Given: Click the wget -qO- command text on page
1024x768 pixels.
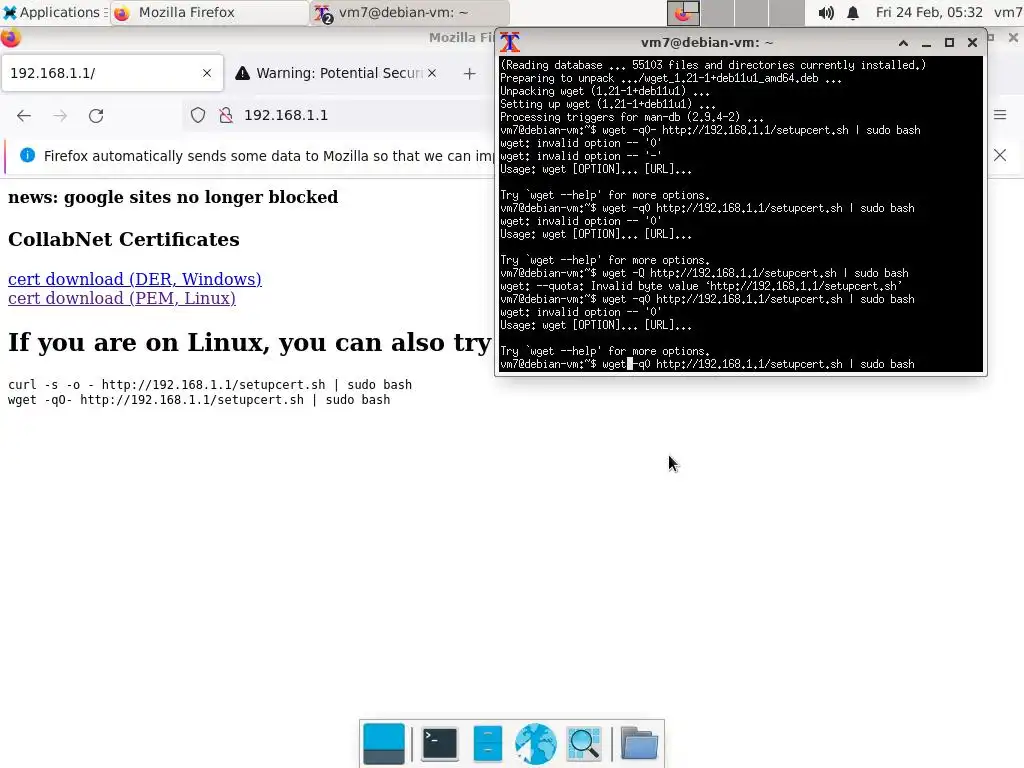Looking at the screenshot, I should (199, 400).
